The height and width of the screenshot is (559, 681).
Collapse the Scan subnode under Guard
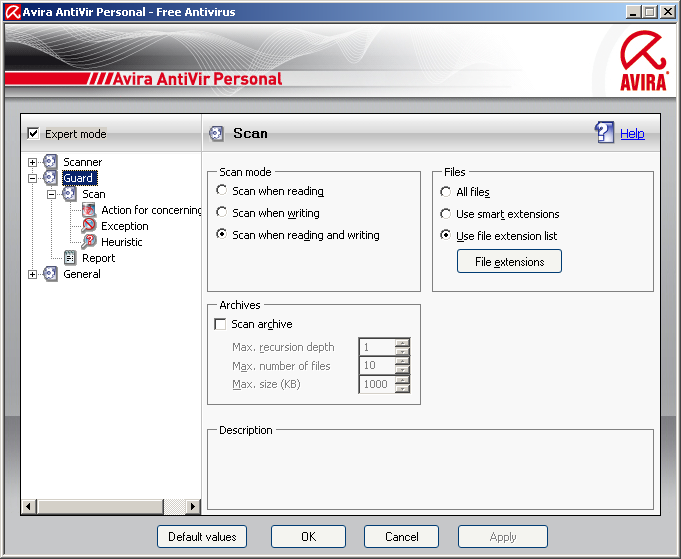tap(51, 194)
